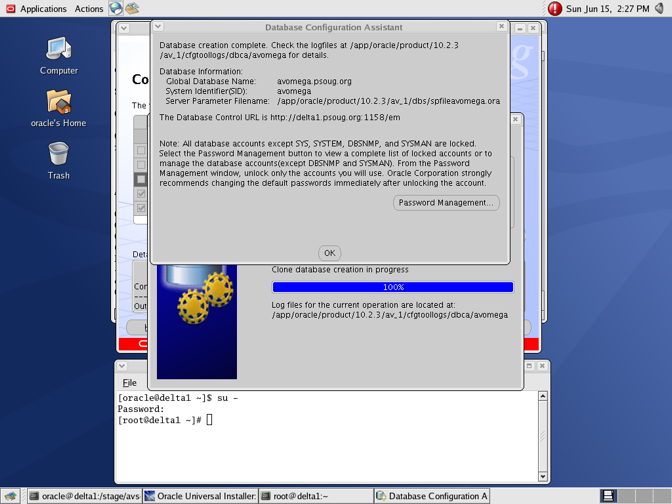Click the spfileavomega.ora parameter filename
The height and width of the screenshot is (504, 672).
(x=388, y=101)
